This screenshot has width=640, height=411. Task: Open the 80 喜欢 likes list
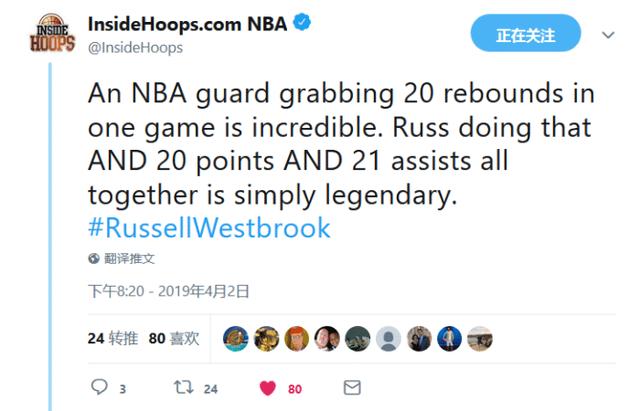pos(174,338)
